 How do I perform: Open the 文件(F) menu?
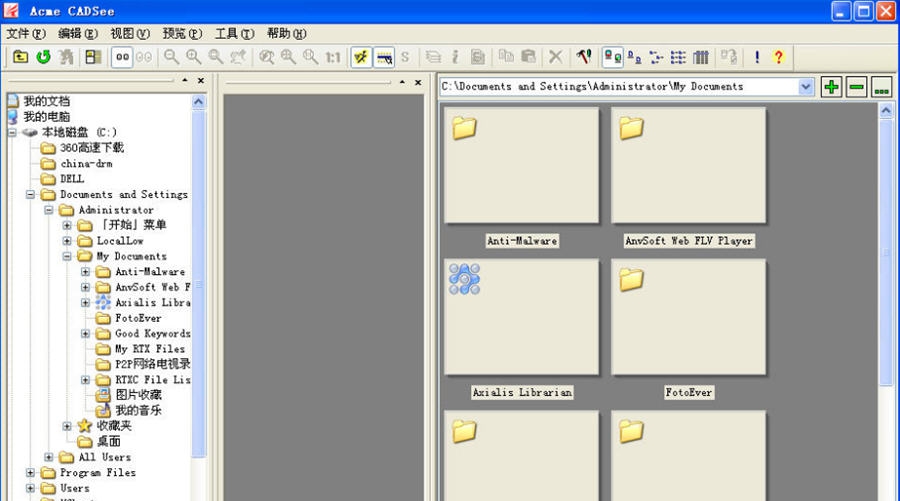point(26,33)
